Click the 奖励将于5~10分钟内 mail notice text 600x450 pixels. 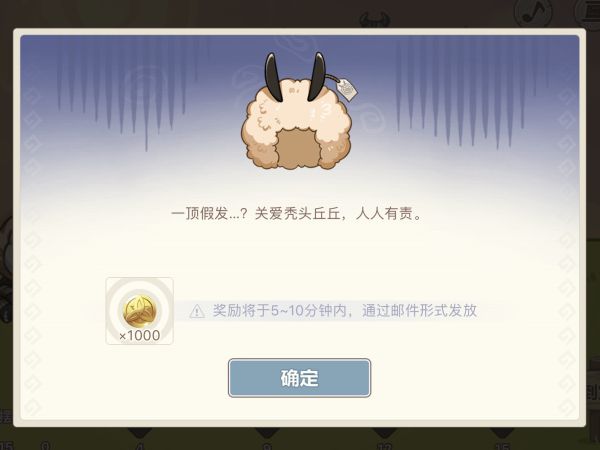click(344, 310)
